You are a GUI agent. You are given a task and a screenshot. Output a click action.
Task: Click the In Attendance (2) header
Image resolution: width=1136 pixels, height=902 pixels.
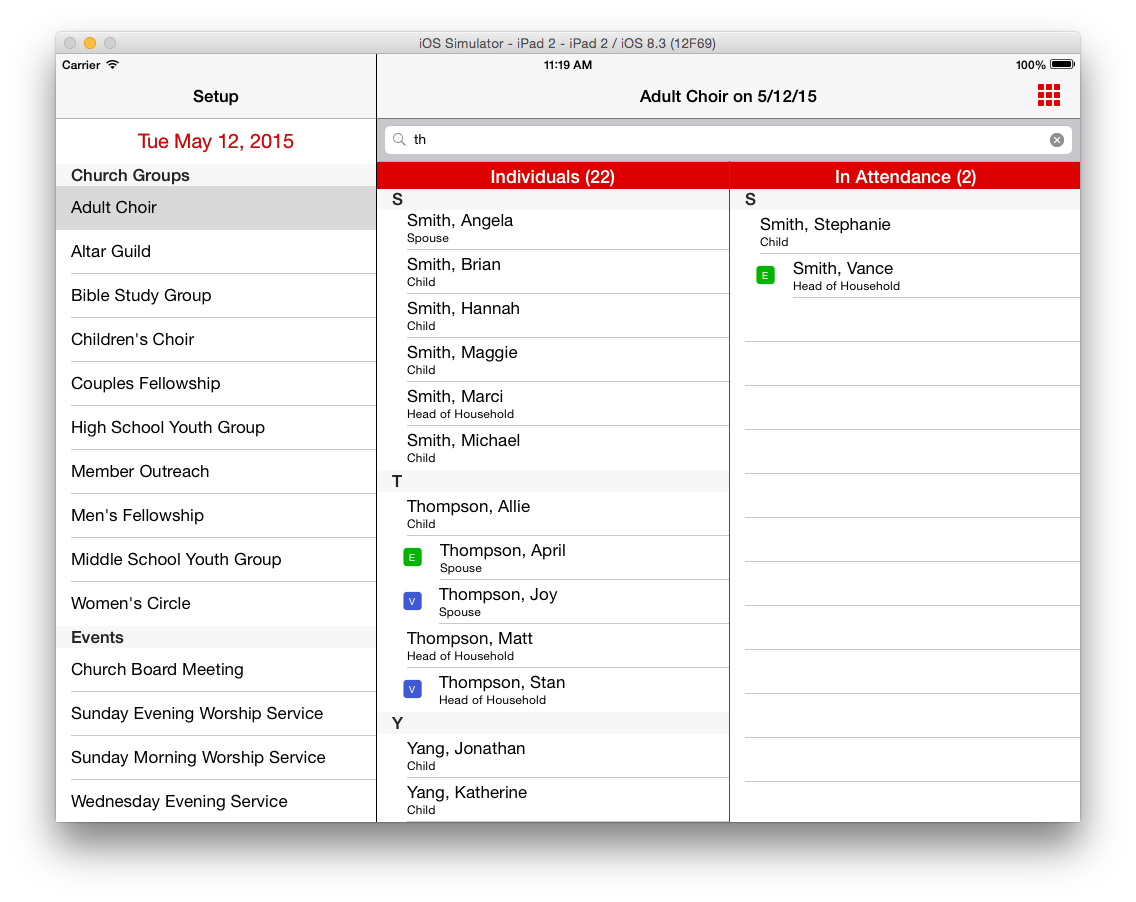(905, 177)
